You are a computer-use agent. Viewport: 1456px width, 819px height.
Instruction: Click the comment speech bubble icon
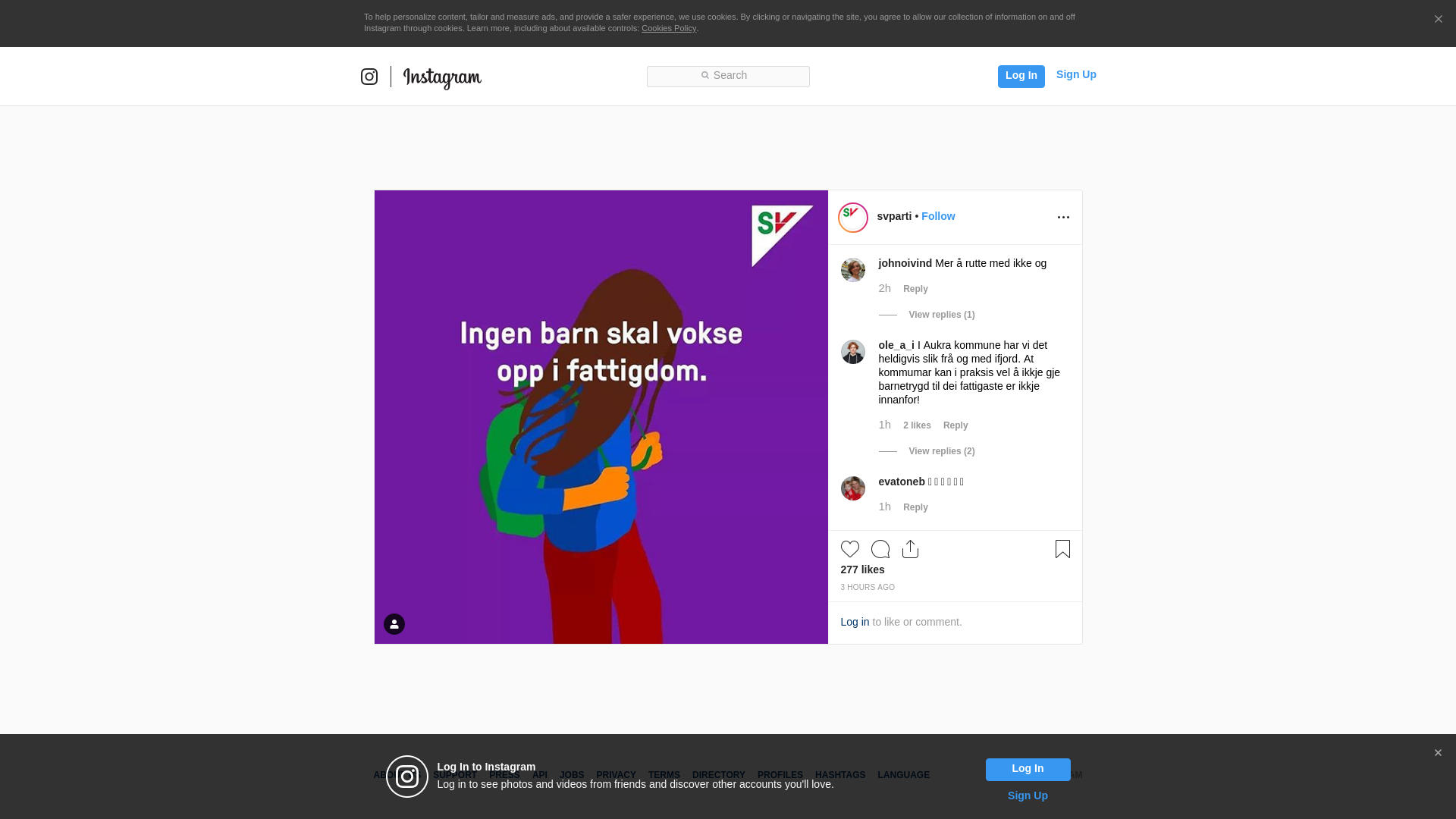pyautogui.click(x=880, y=549)
